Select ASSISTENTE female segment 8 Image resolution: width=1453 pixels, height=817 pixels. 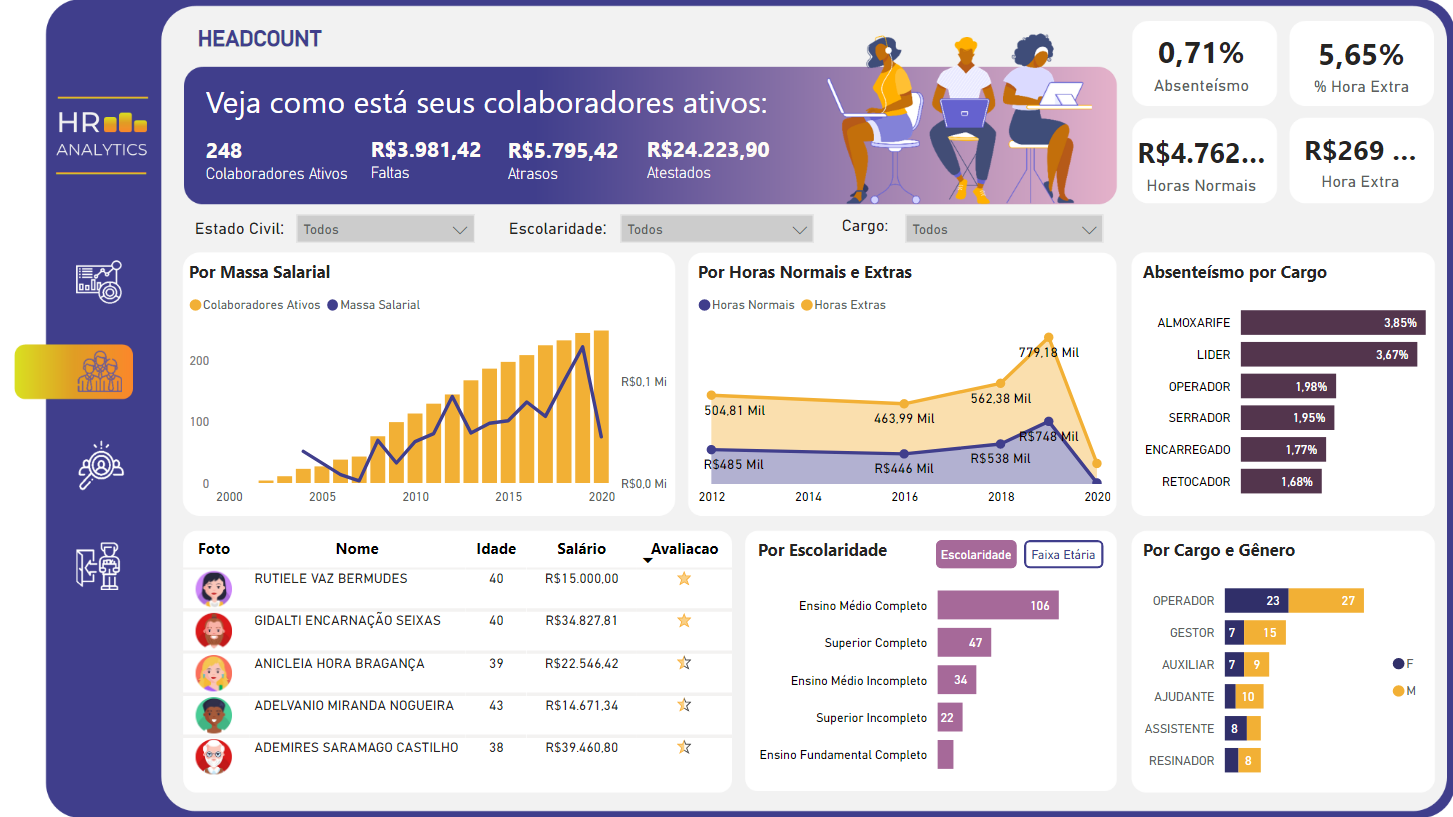coord(1236,729)
